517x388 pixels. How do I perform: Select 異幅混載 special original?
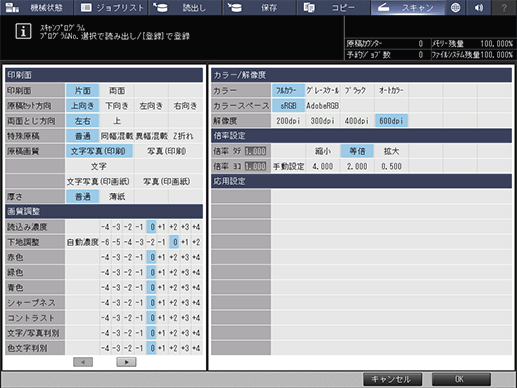click(151, 136)
